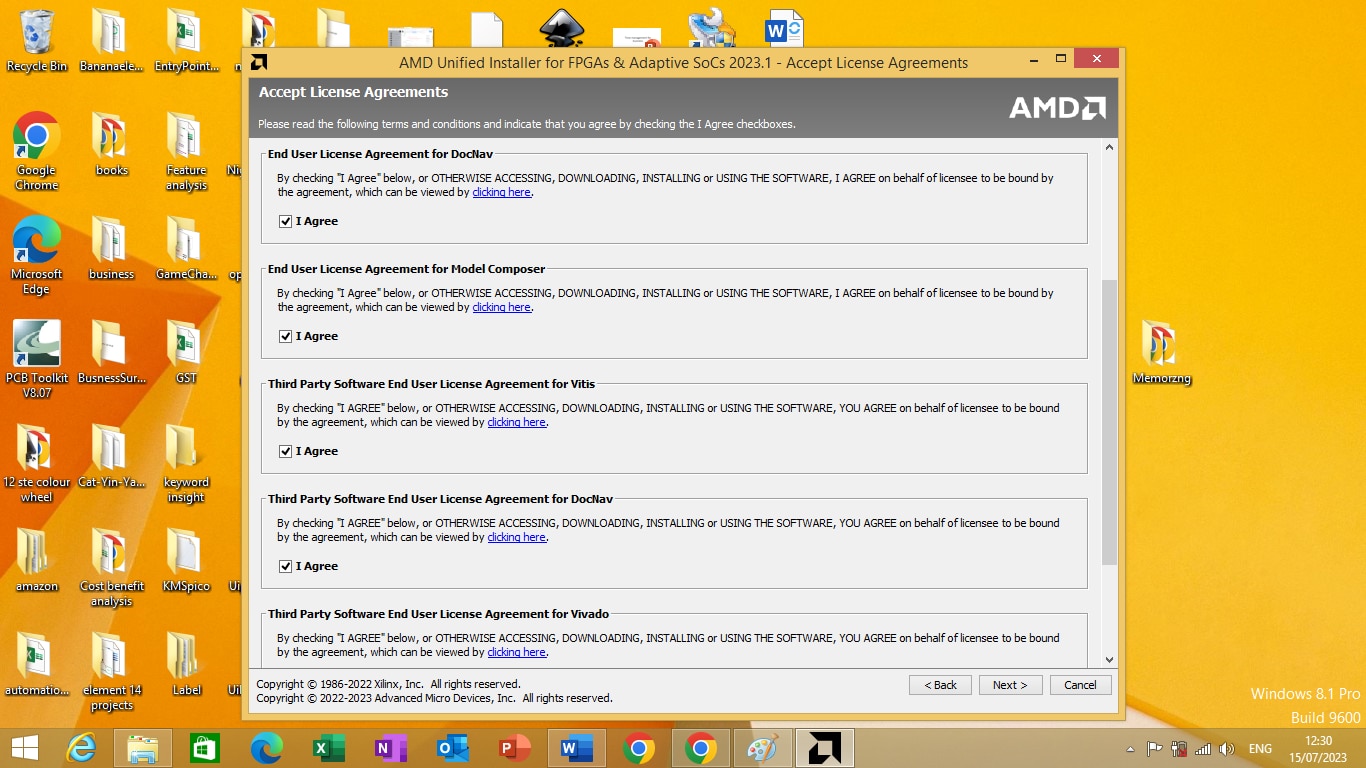Screen dimensions: 1366x768
Task: Open clicking here link for Third Party Vitis
Action: 517,422
